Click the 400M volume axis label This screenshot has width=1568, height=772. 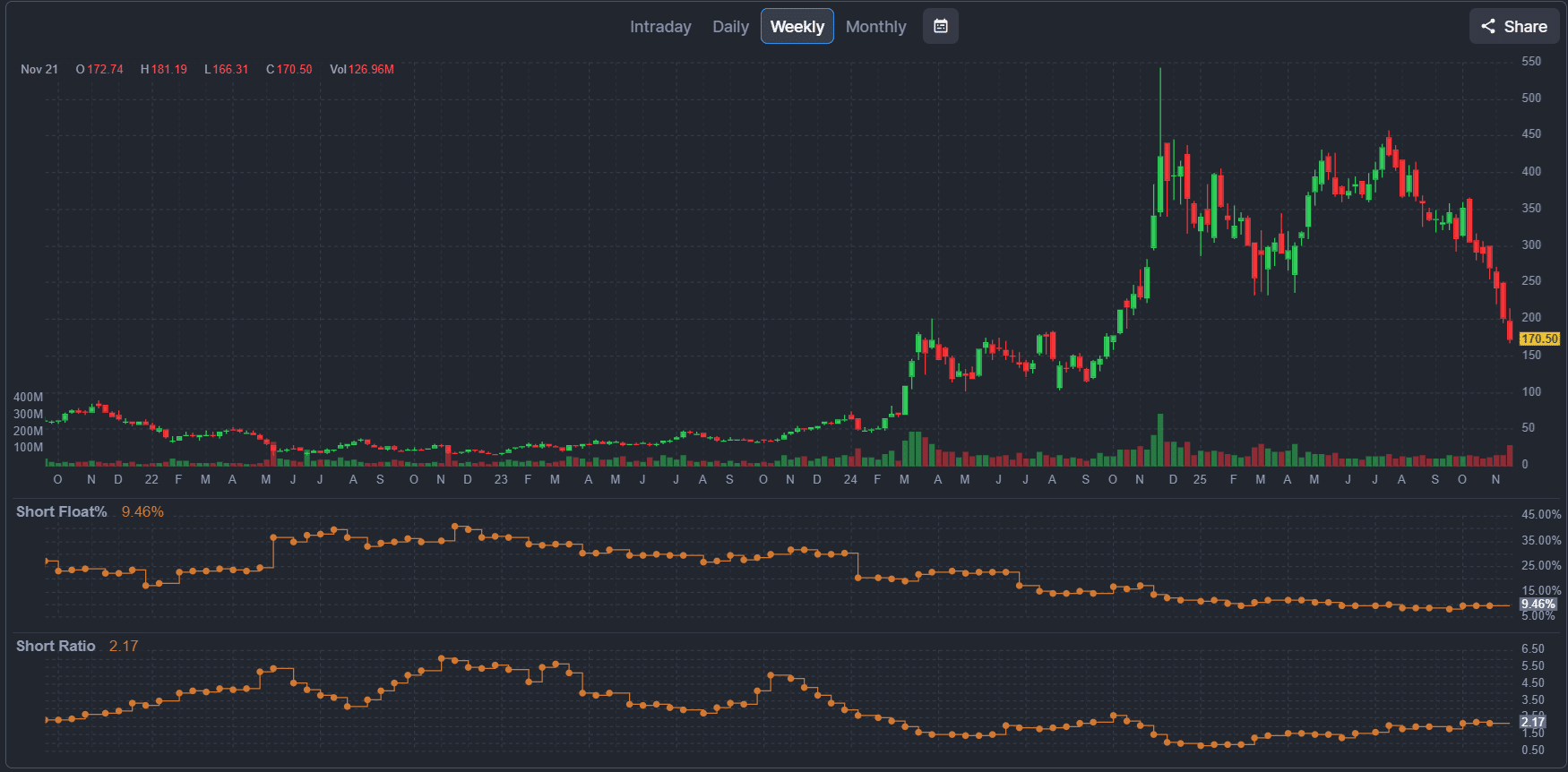[x=28, y=397]
